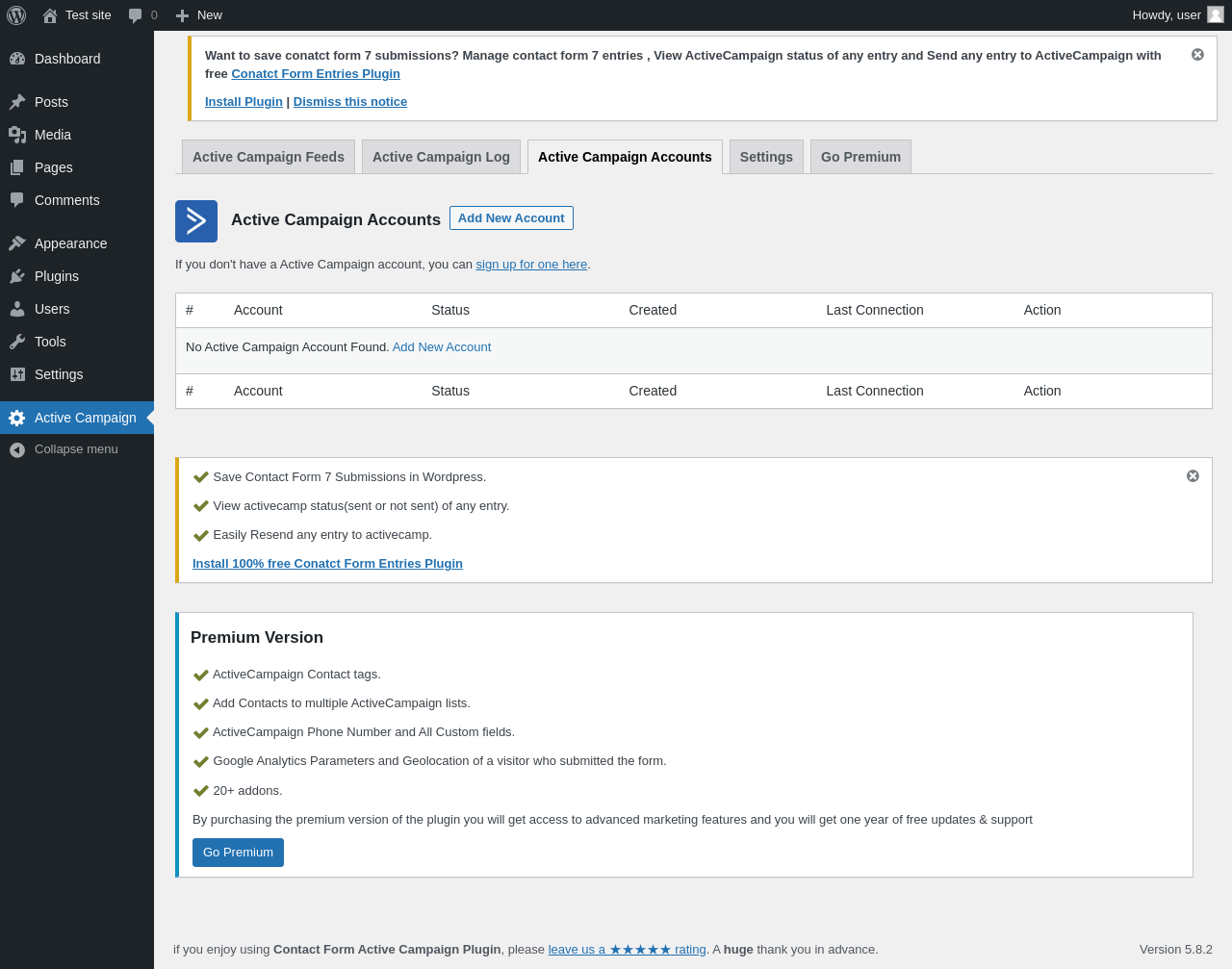Viewport: 1232px width, 969px height.
Task: Open Test site home icon
Action: (x=50, y=15)
